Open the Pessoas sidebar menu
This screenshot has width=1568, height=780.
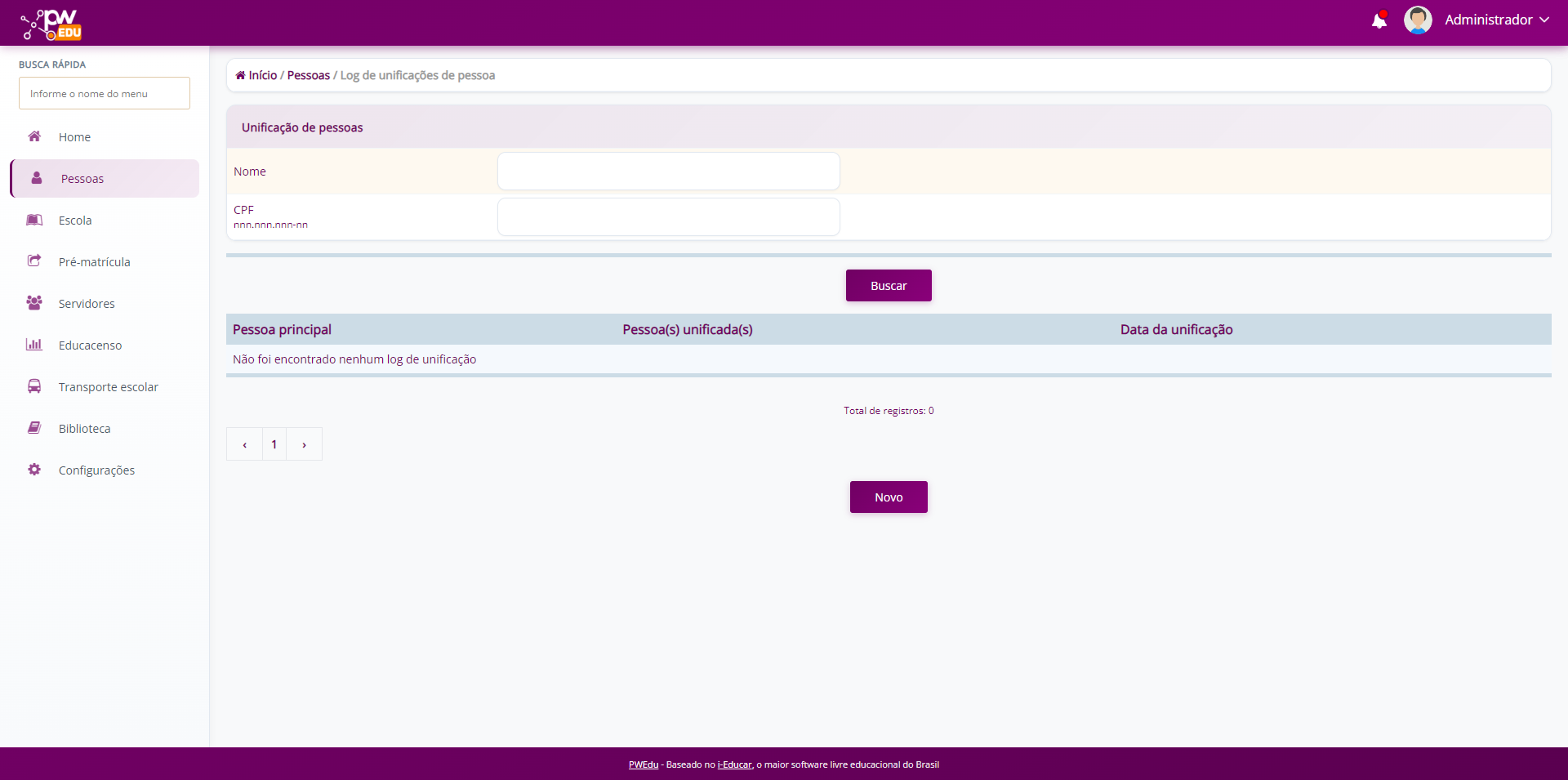[82, 179]
